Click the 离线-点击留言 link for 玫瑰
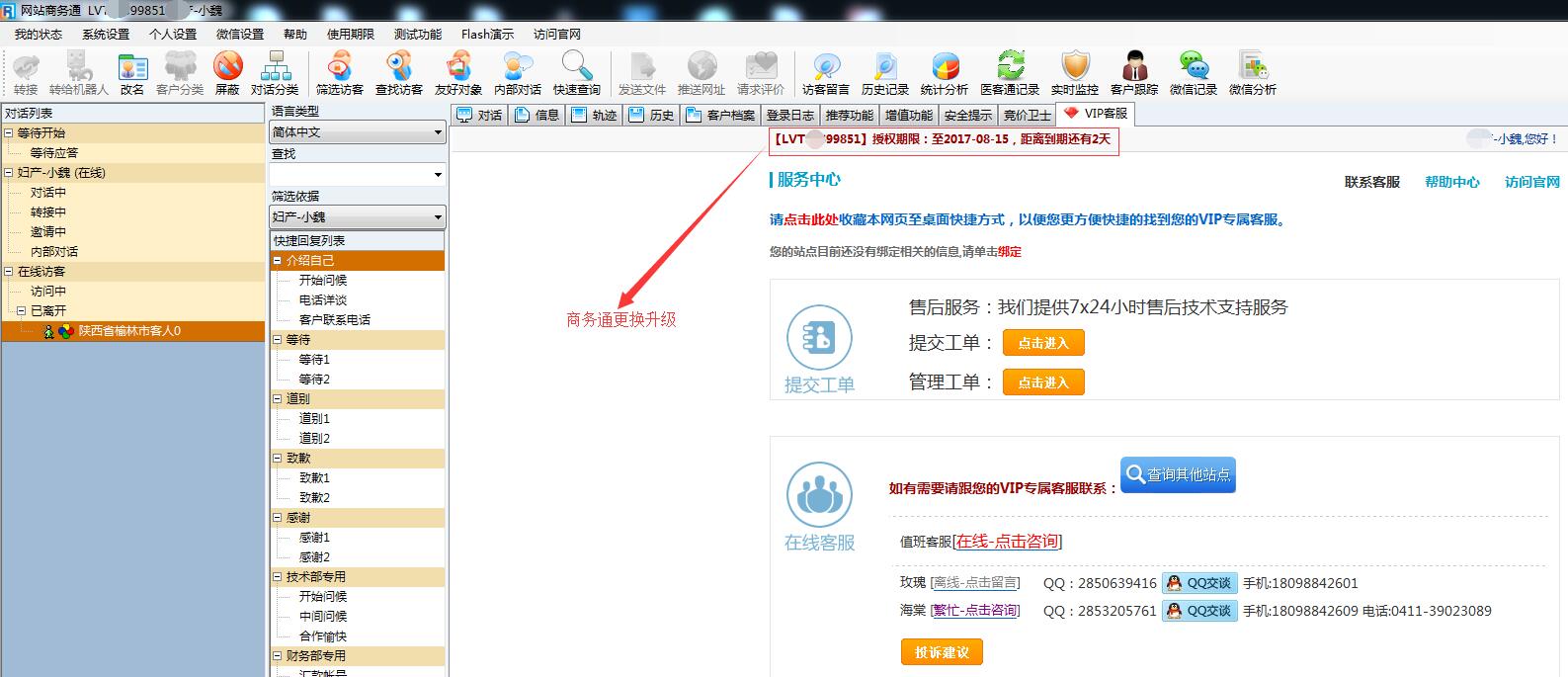Screen dimensions: 1568x677 pyautogui.click(x=975, y=583)
